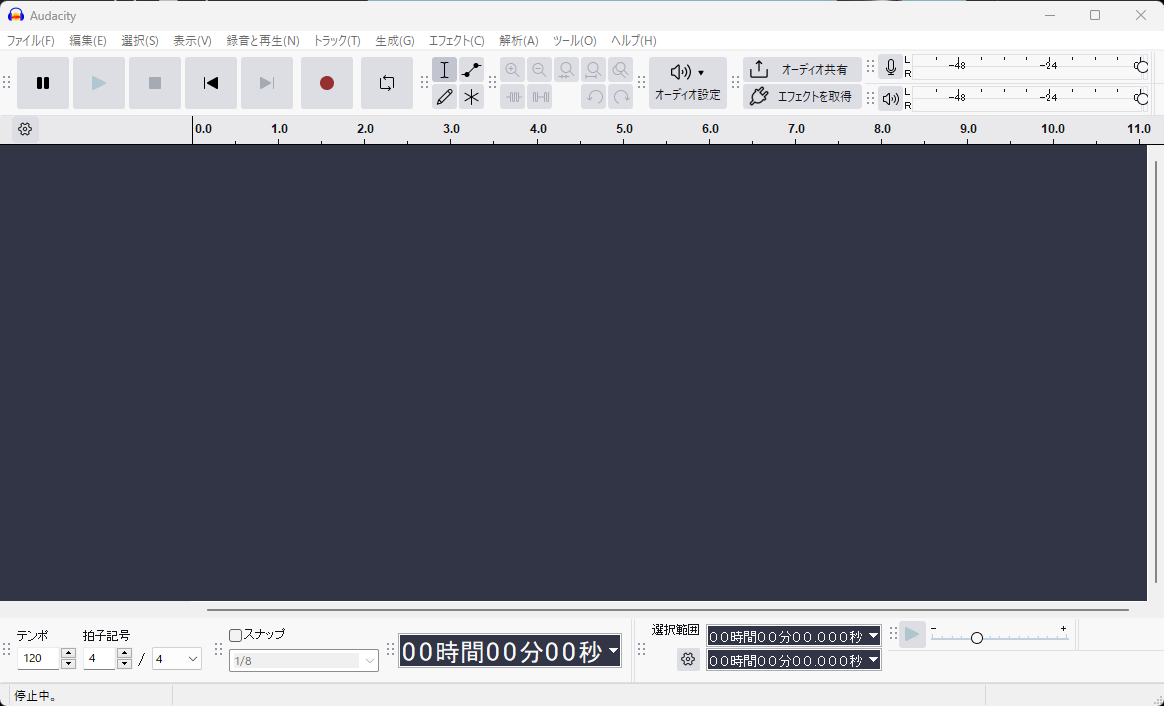Enable the スナップ checkbox
This screenshot has height=706, width=1164.
click(235, 635)
